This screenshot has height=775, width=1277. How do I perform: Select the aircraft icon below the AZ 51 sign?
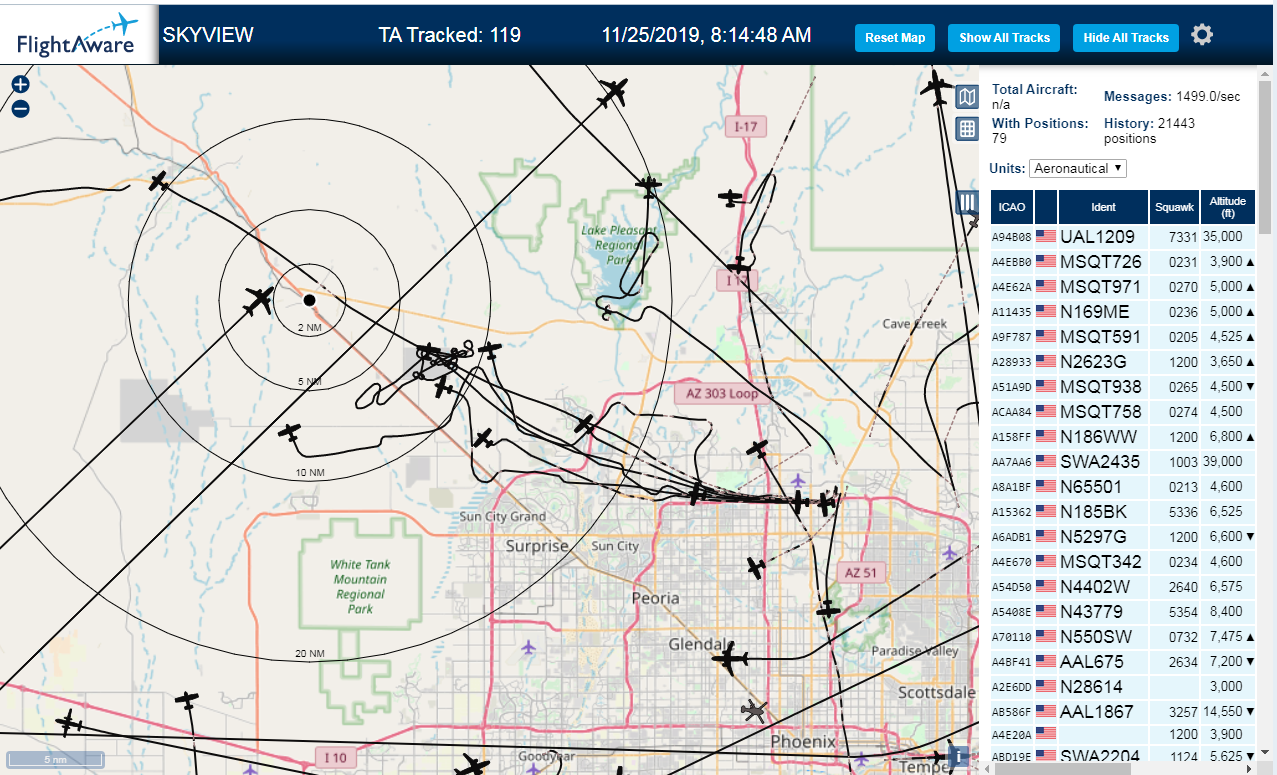(828, 608)
